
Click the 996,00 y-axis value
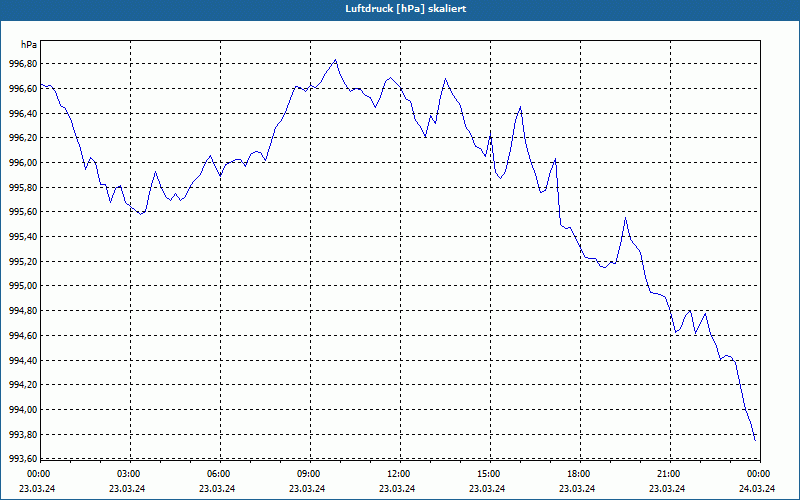click(22, 163)
